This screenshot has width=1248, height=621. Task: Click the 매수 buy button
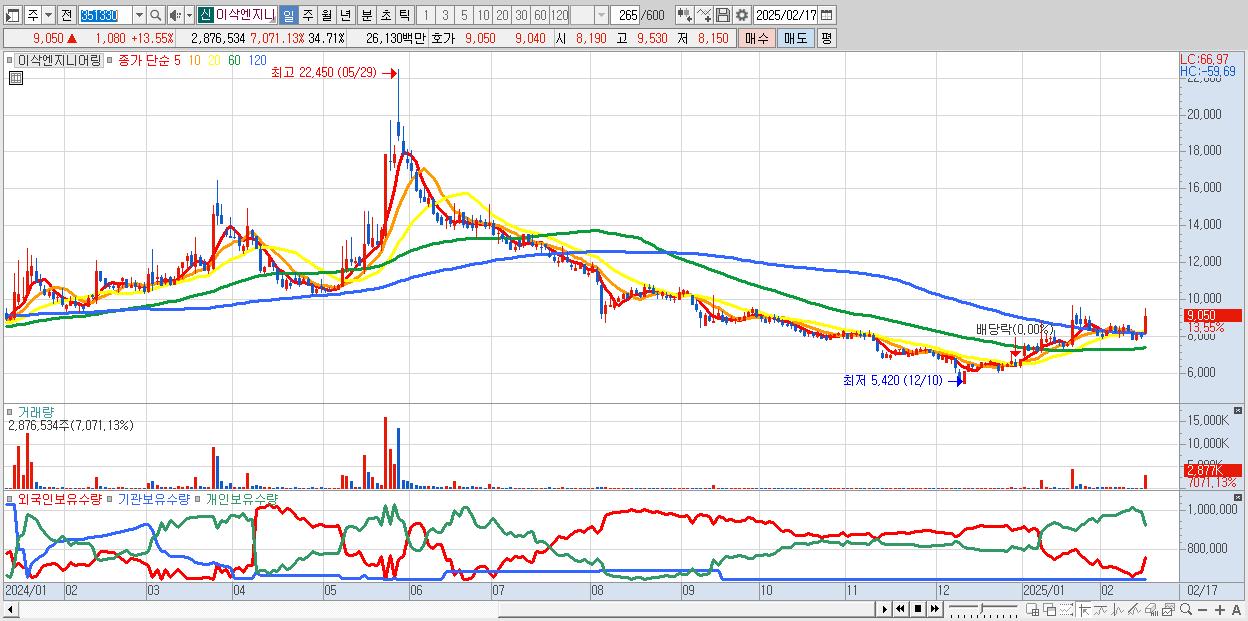click(757, 38)
